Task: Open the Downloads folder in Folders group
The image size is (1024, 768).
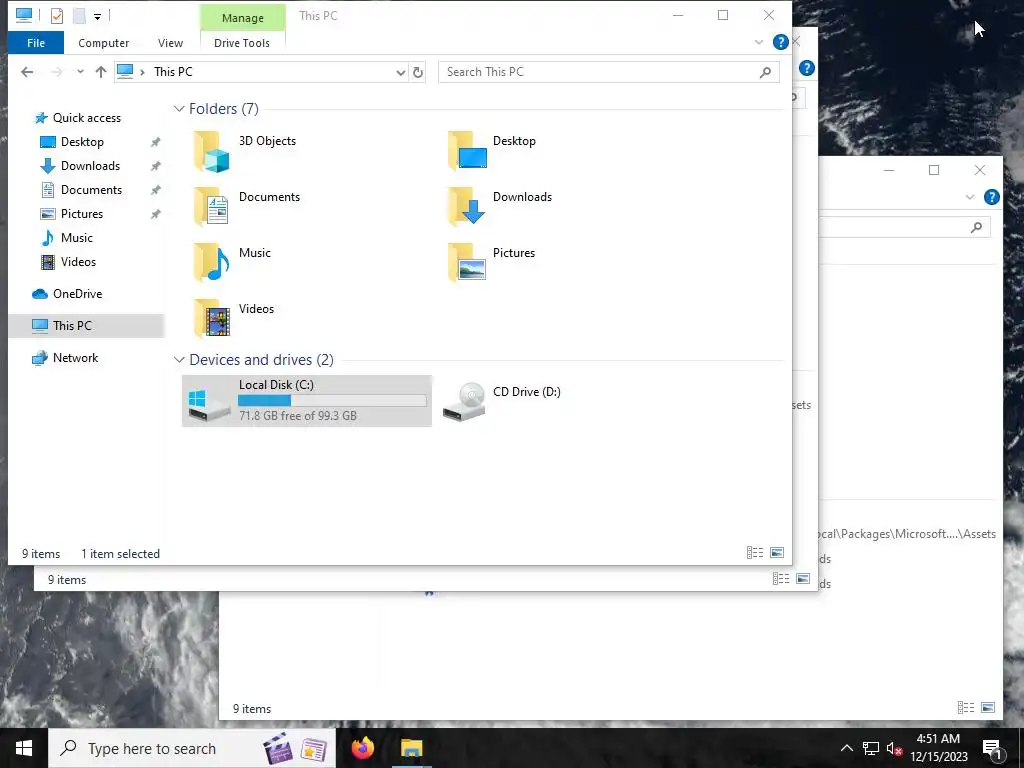Action: 500,206
